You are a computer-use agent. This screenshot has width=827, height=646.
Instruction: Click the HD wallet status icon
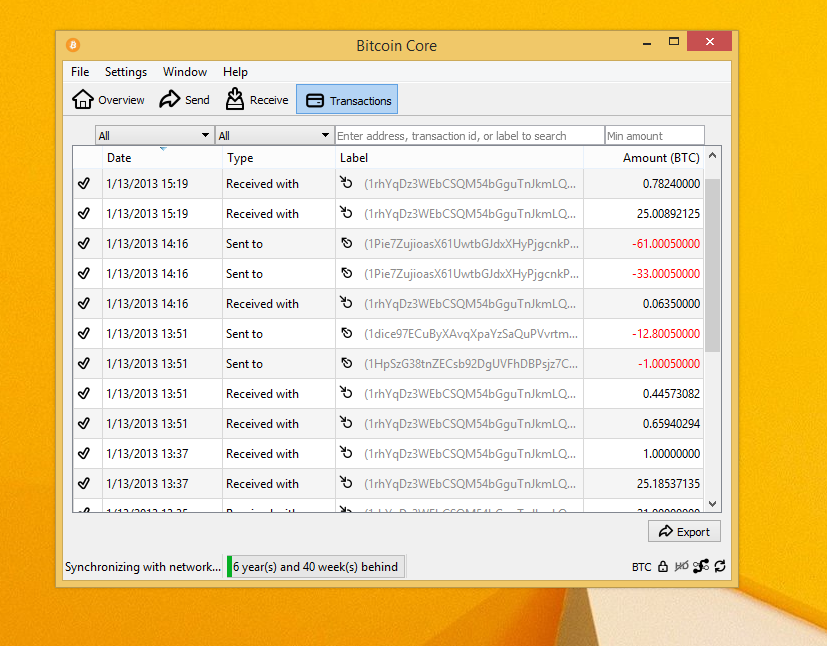click(x=681, y=566)
